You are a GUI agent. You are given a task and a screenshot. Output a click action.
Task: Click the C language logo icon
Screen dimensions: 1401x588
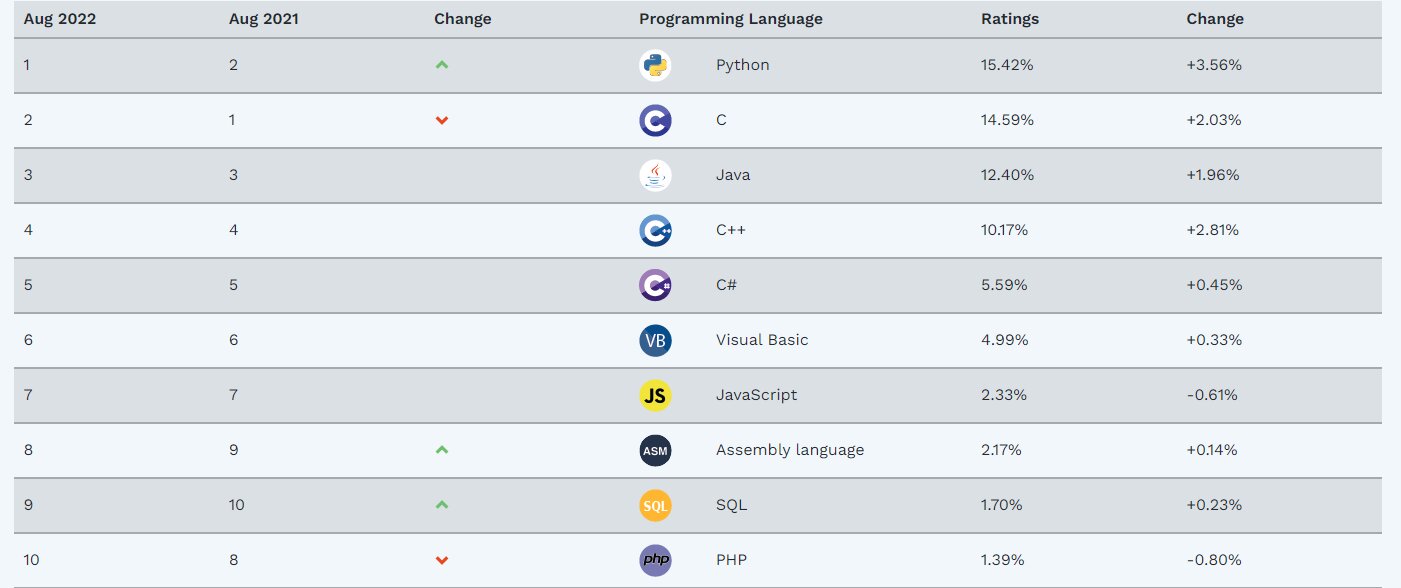[655, 121]
